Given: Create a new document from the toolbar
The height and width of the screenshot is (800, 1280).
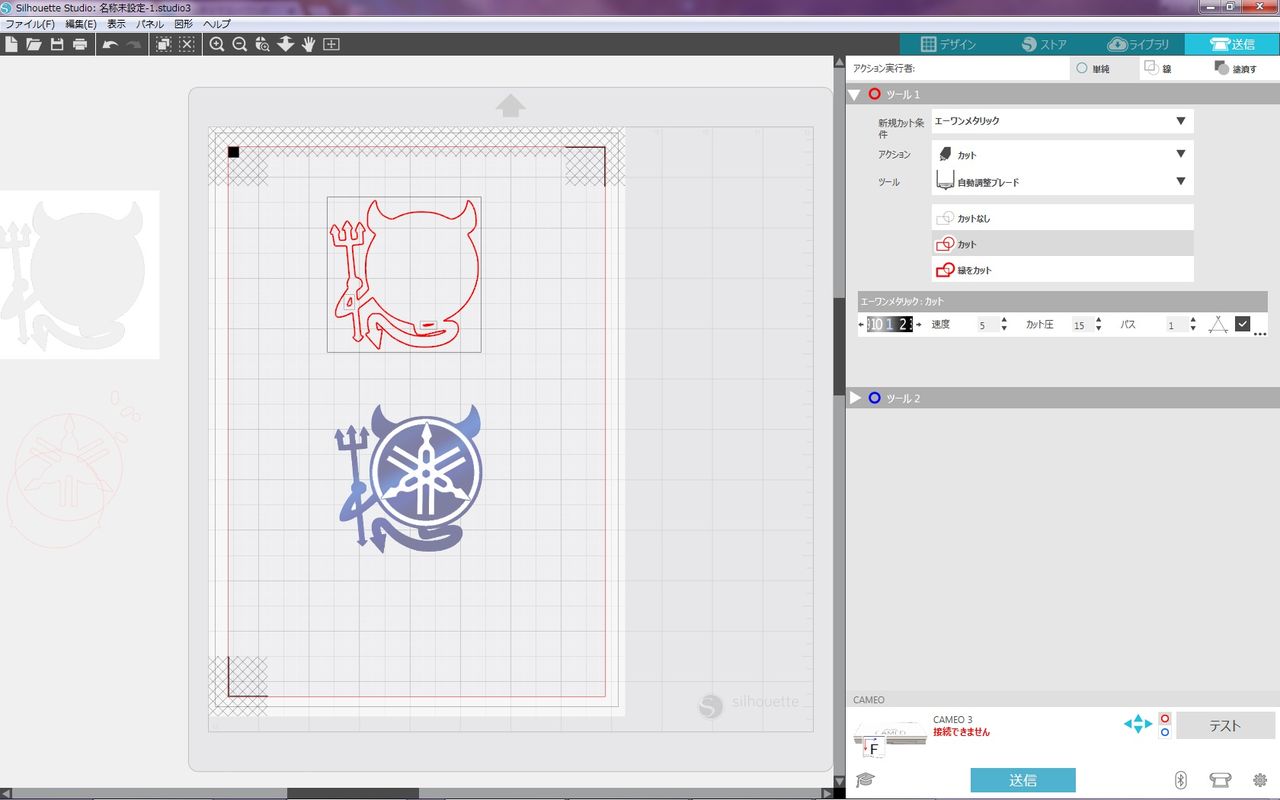Looking at the screenshot, I should point(11,44).
